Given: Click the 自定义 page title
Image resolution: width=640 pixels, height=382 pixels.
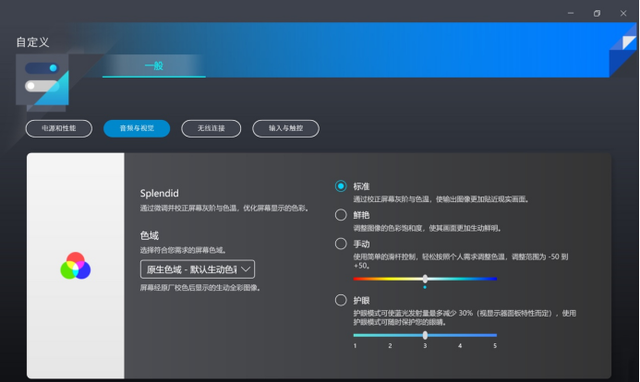Looking at the screenshot, I should click(33, 42).
